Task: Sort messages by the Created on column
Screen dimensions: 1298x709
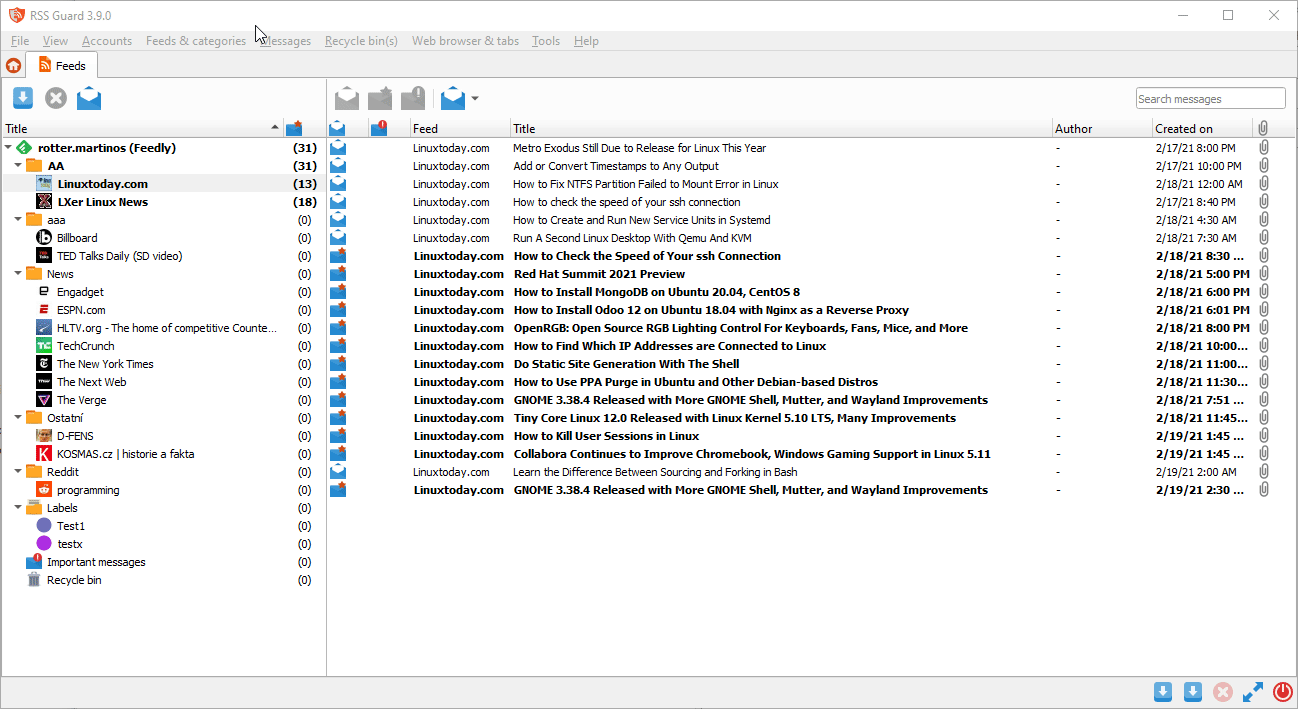Action: pos(1200,128)
